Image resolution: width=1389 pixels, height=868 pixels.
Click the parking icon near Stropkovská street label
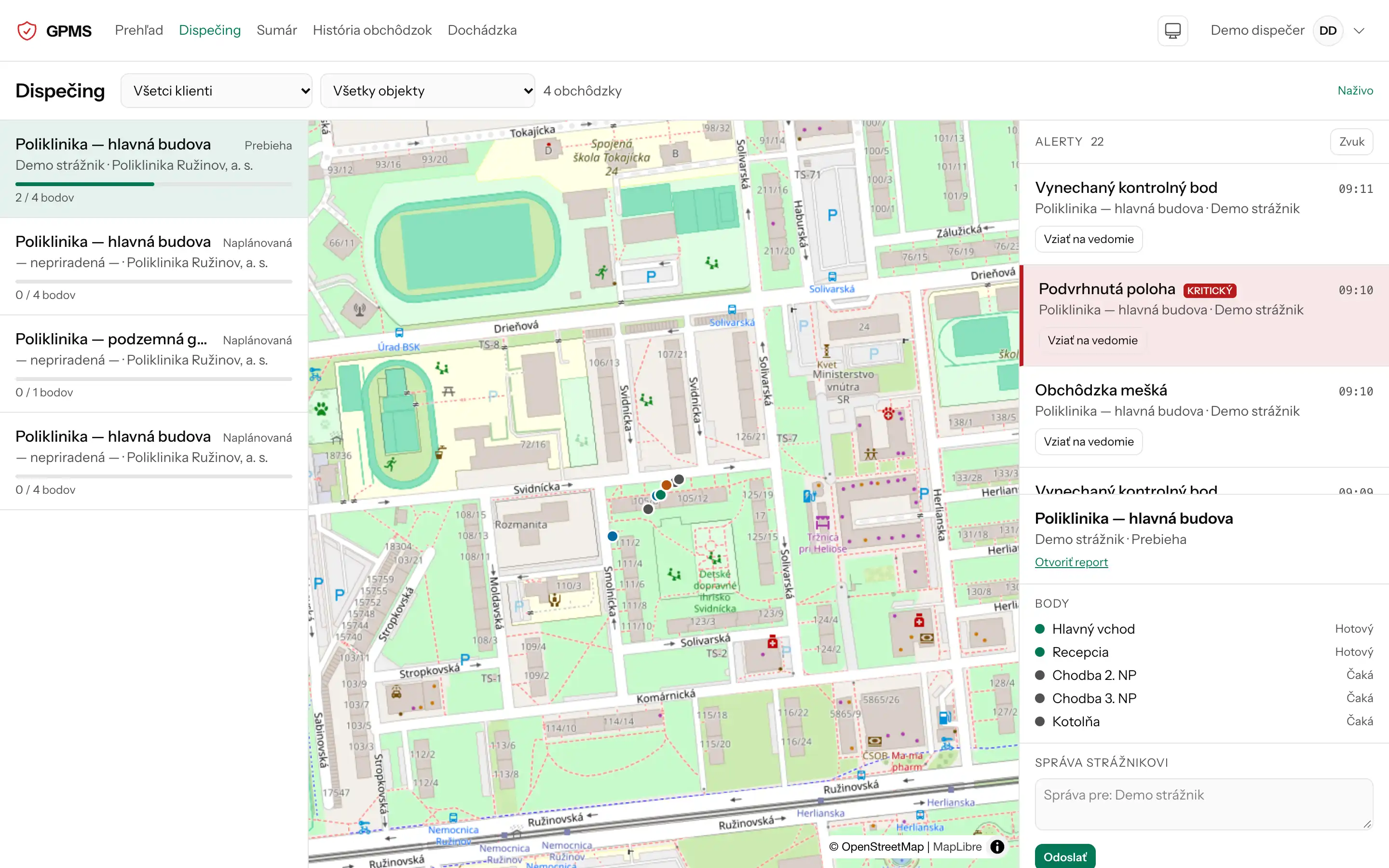point(465,659)
